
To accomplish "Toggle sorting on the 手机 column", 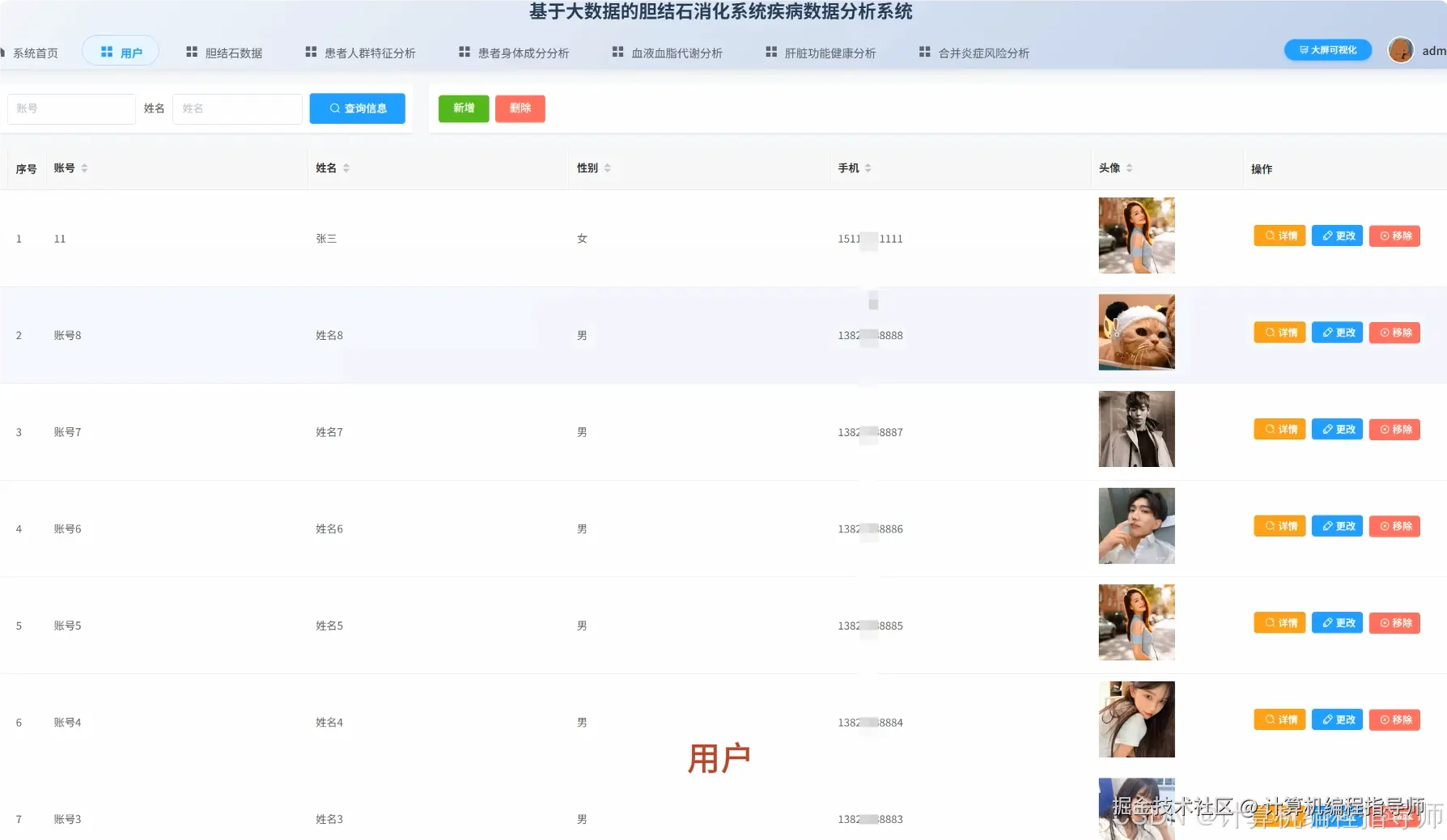I will pos(868,168).
